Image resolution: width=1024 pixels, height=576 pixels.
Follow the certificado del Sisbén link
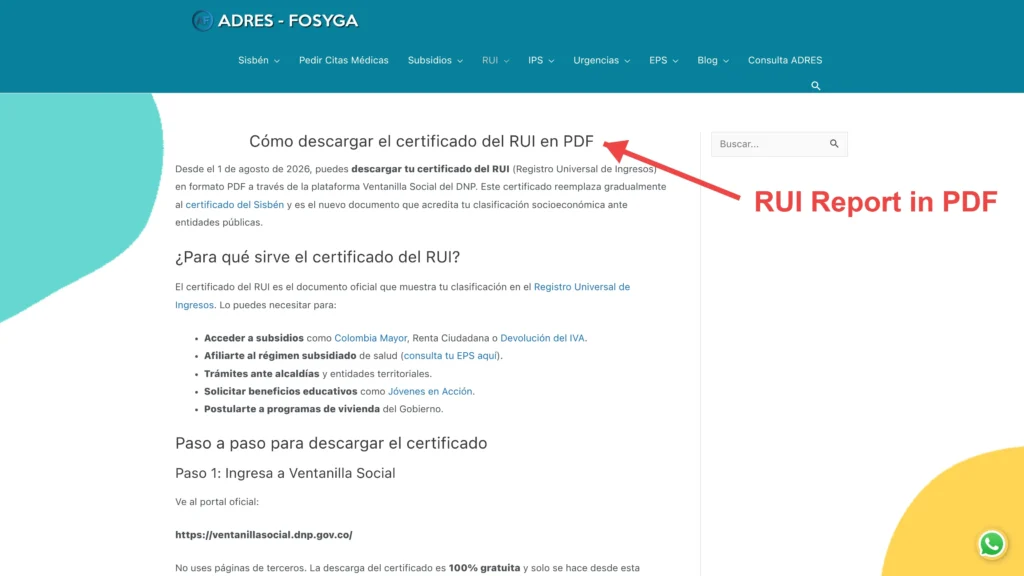[234, 204]
